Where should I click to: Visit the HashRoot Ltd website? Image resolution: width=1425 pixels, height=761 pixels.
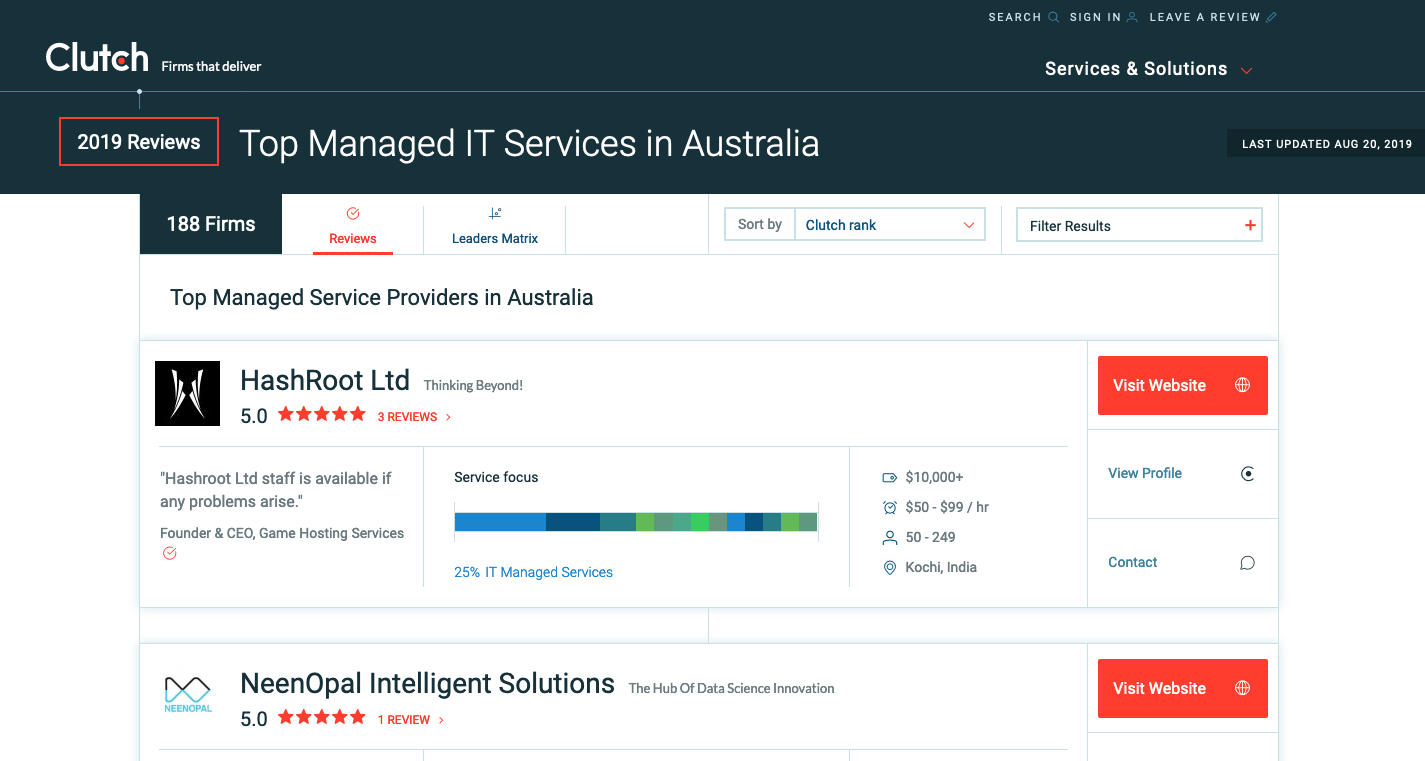[x=1183, y=385]
